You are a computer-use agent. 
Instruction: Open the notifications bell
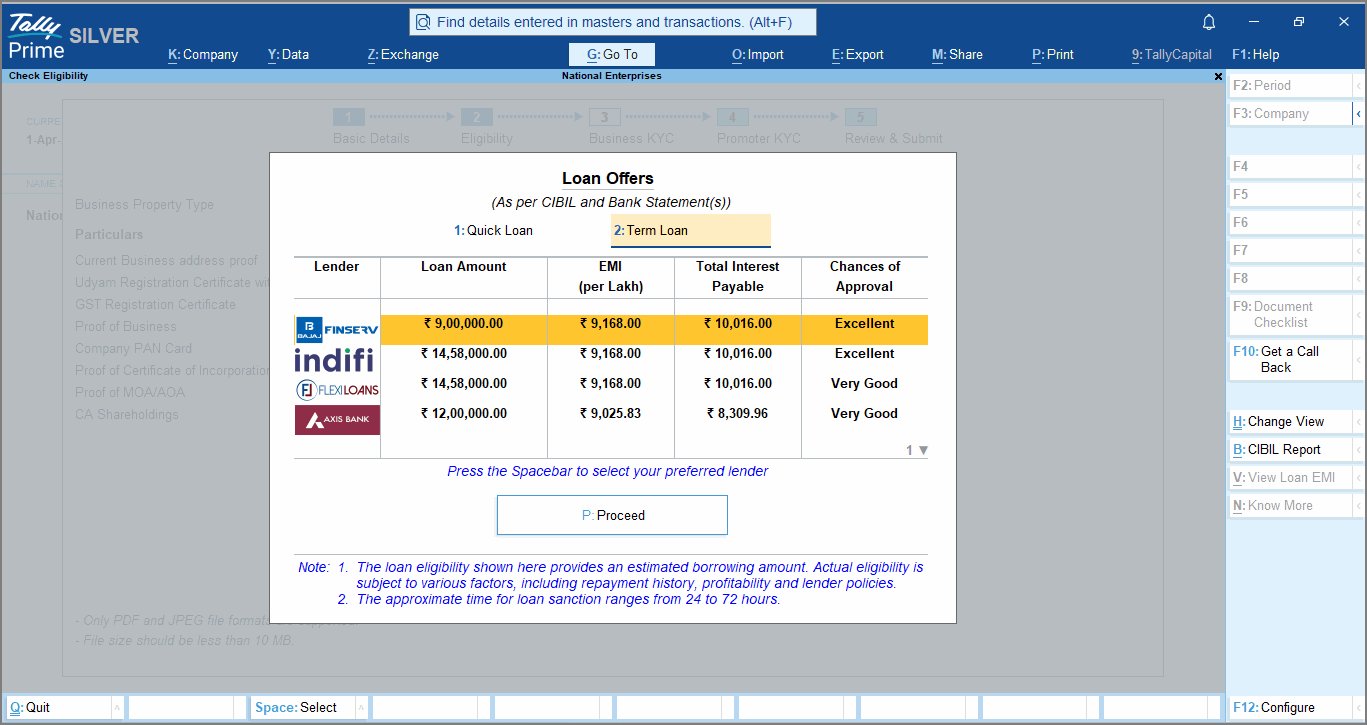coord(1208,21)
